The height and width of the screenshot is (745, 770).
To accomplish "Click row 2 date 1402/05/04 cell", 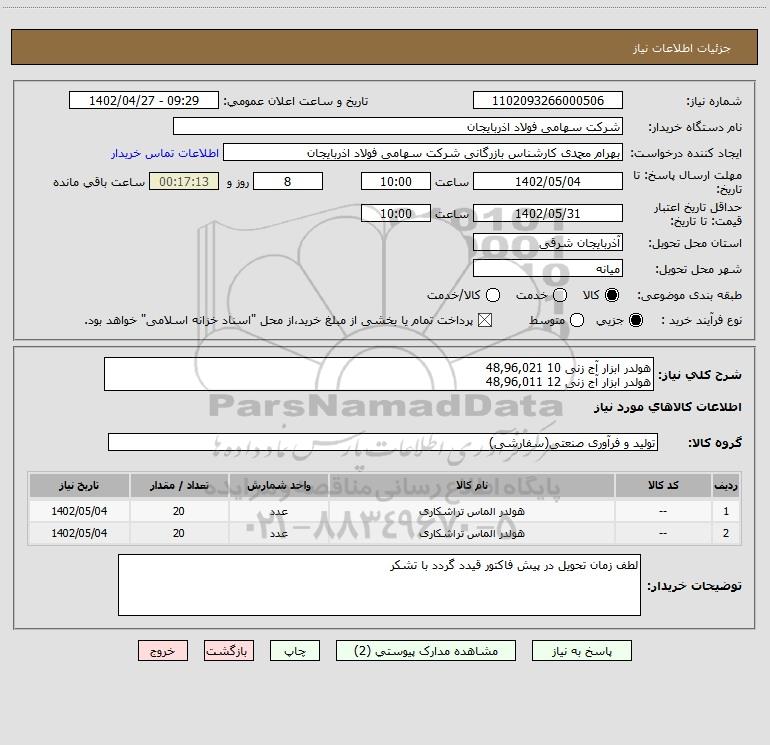I will (x=79, y=533).
